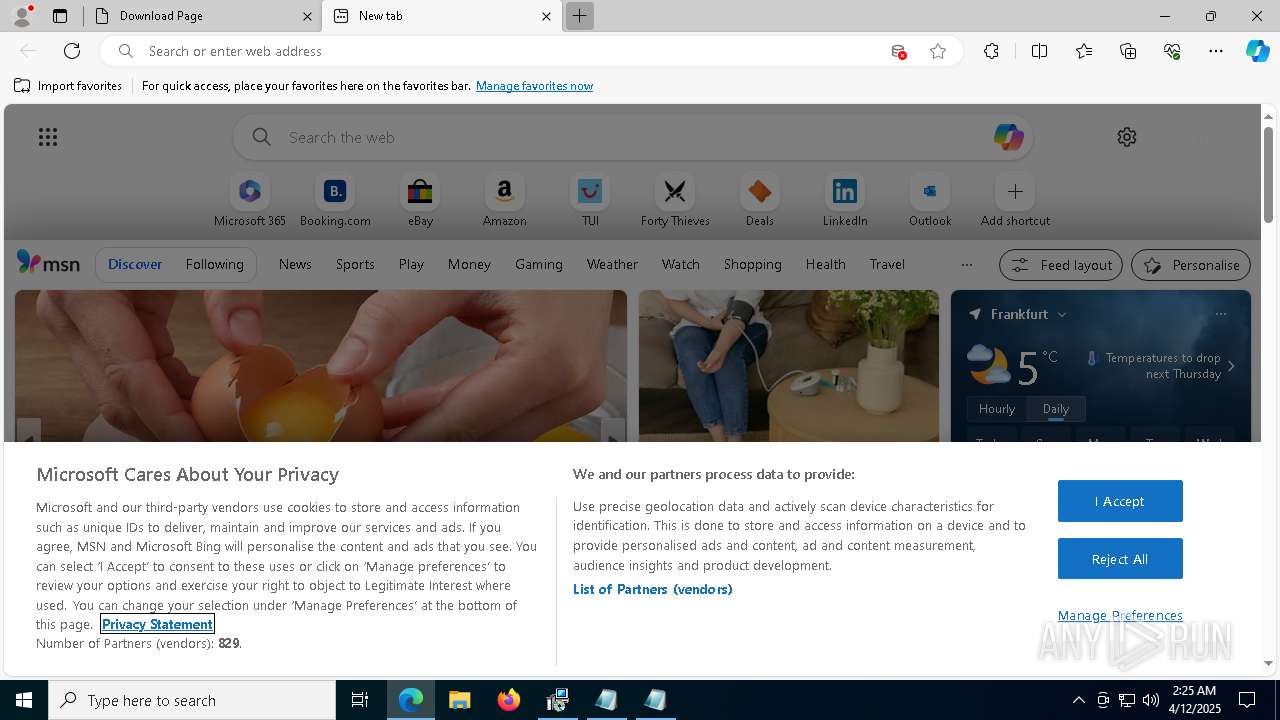1280x720 pixels.
Task: Click the taskbar search box
Action: coord(192,700)
